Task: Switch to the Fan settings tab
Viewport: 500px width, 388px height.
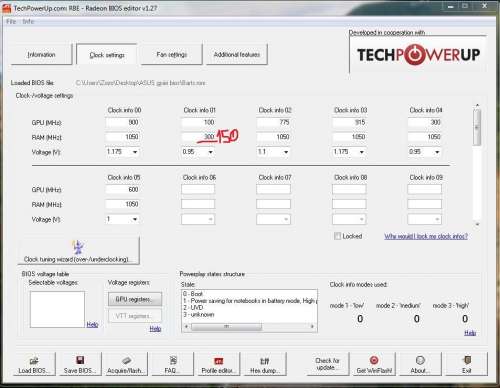Action: coord(172,54)
